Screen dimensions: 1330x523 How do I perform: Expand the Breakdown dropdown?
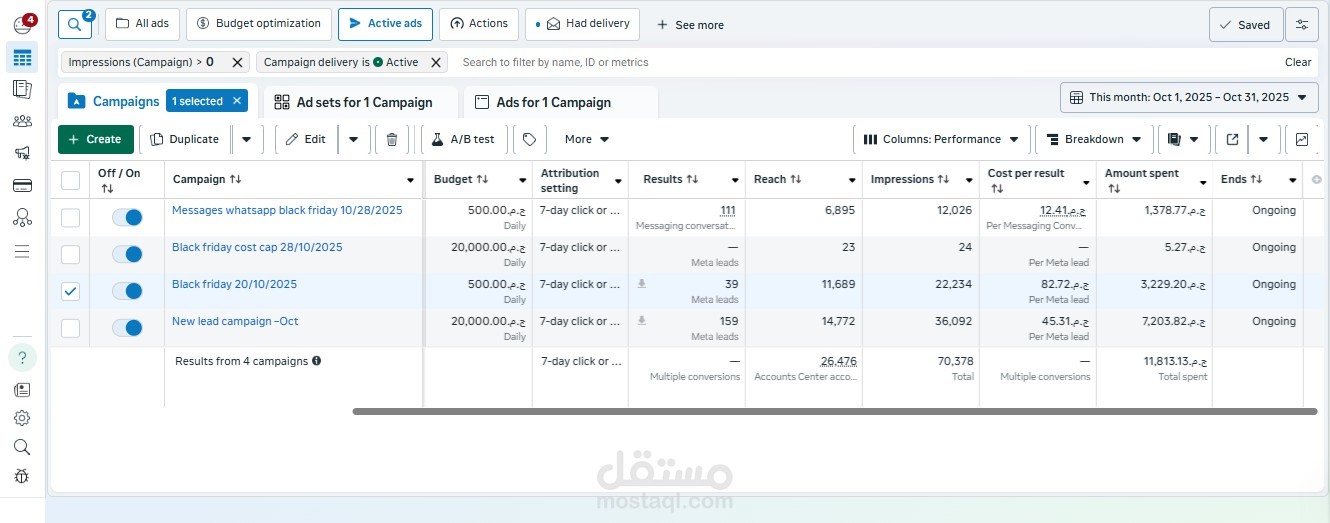click(x=1093, y=139)
